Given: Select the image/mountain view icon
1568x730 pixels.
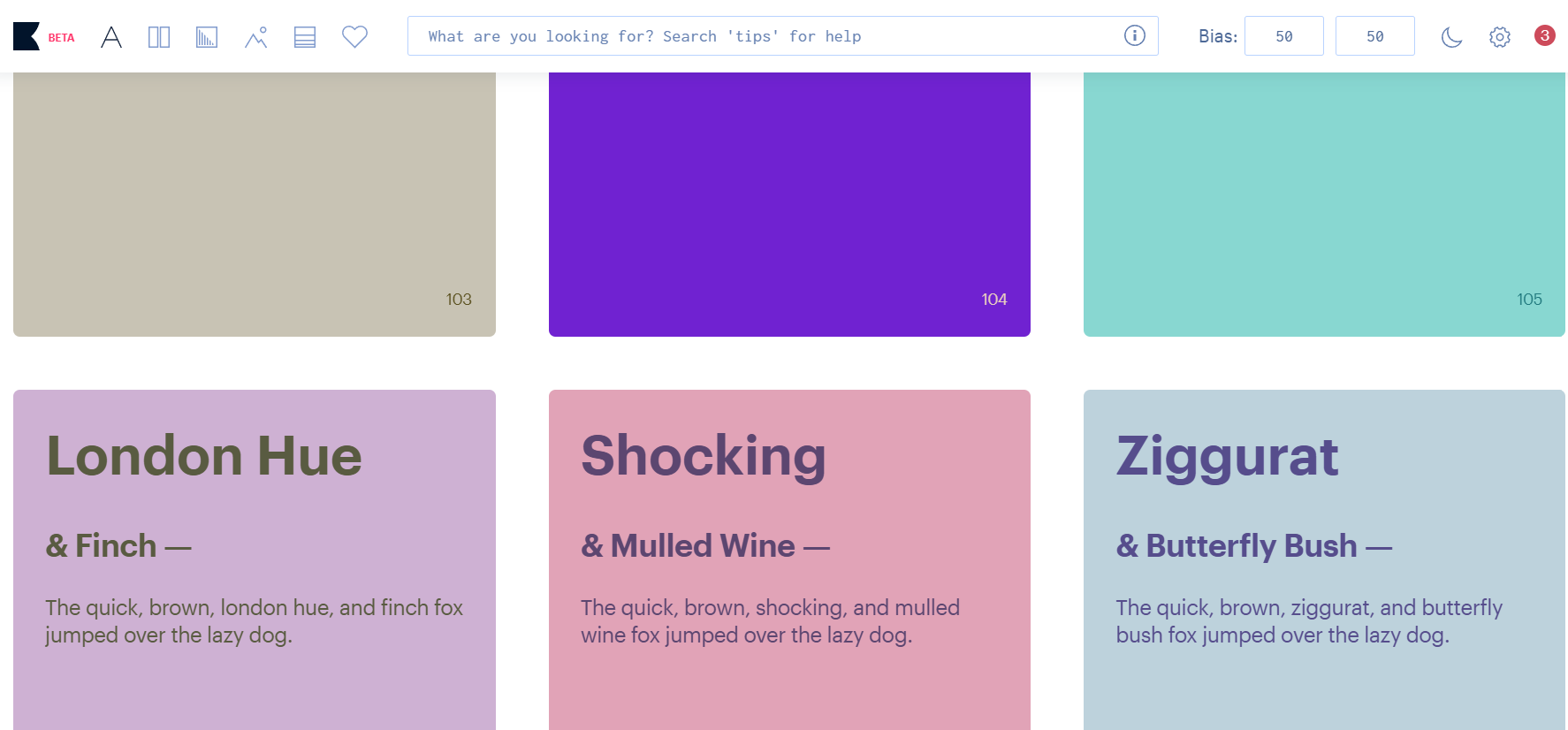Looking at the screenshot, I should point(256,37).
